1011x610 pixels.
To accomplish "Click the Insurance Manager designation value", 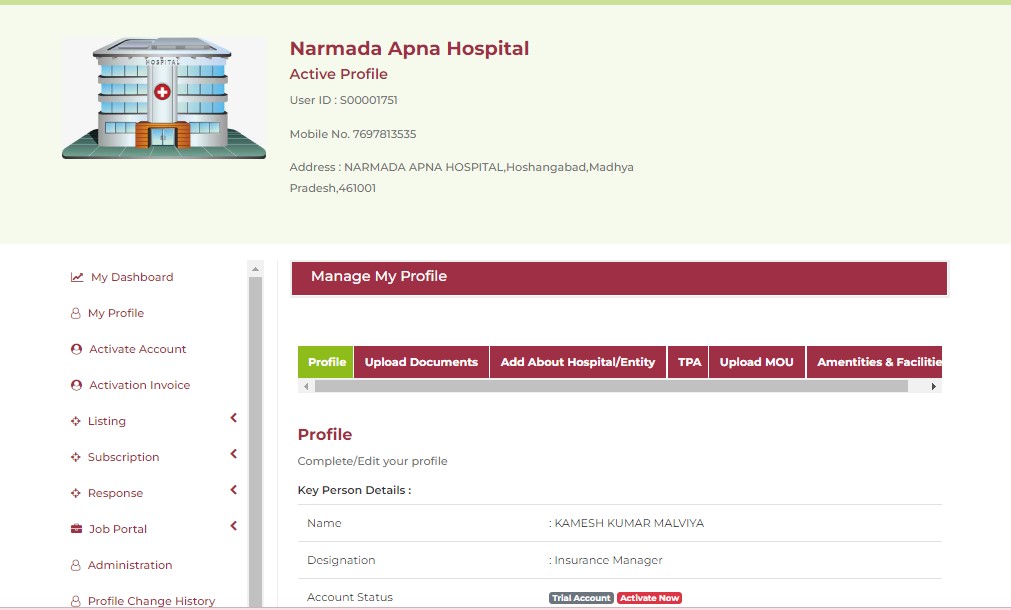I will [x=609, y=560].
